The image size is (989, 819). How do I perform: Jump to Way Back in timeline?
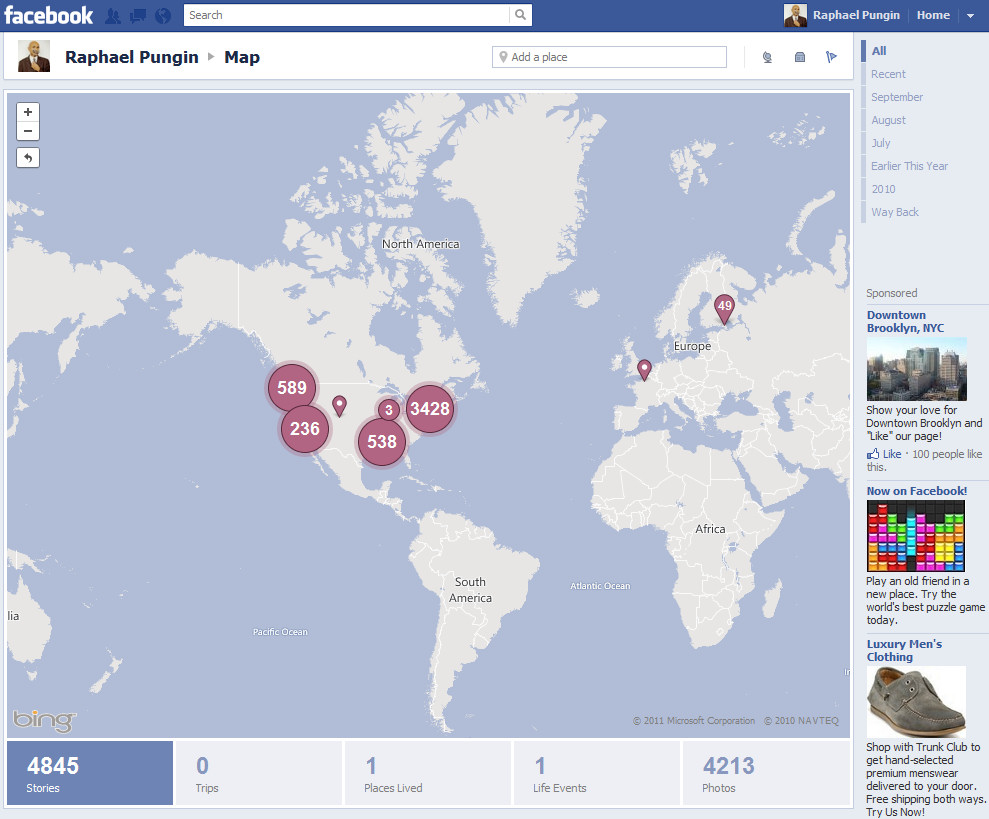pos(894,212)
